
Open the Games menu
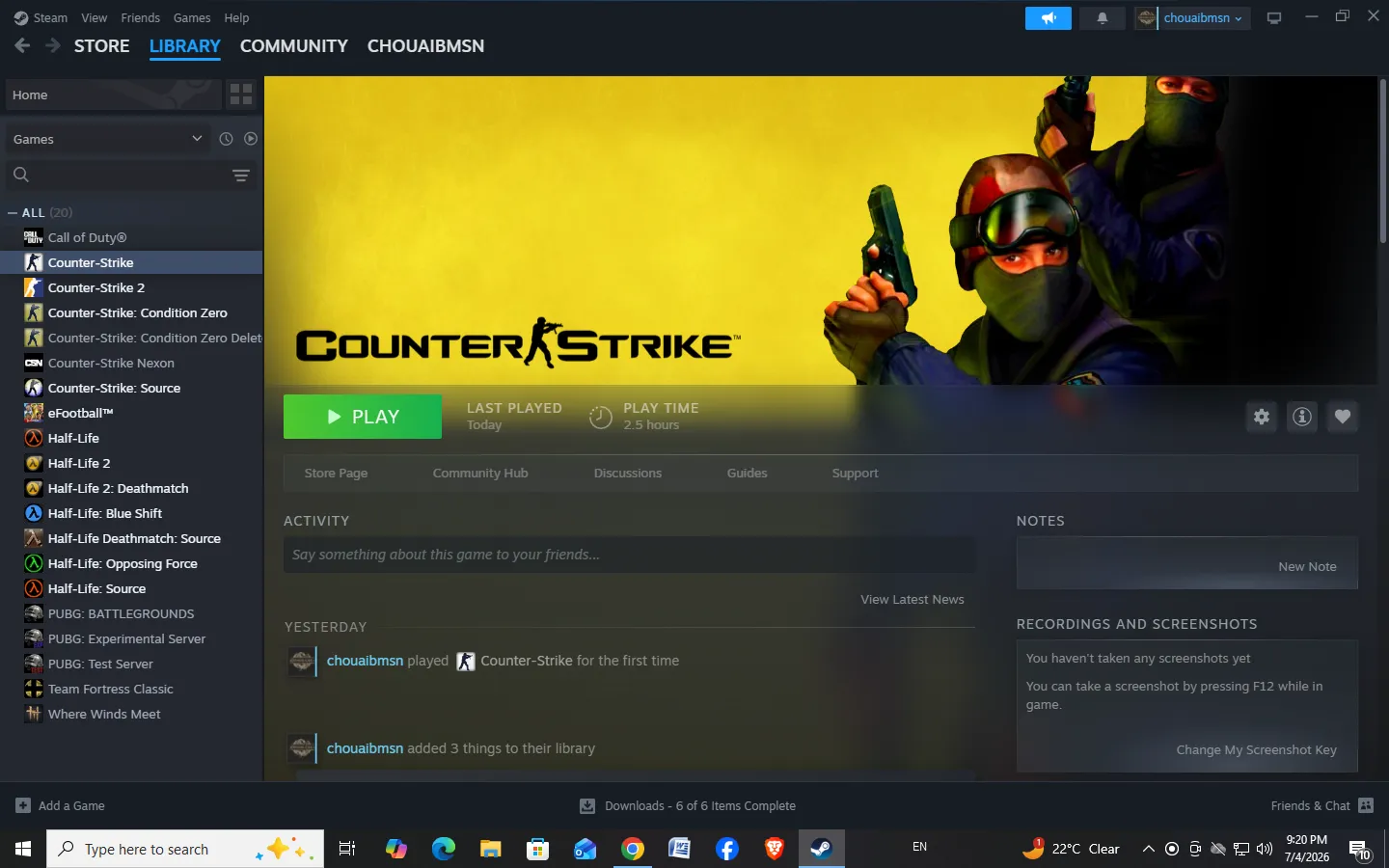(192, 17)
